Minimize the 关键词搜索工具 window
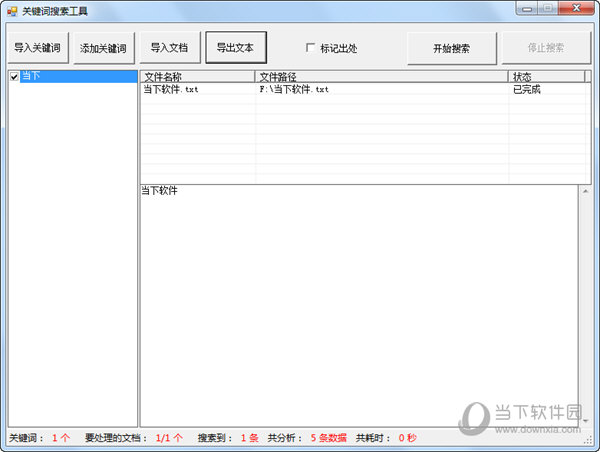This screenshot has height=452, width=600. click(527, 8)
